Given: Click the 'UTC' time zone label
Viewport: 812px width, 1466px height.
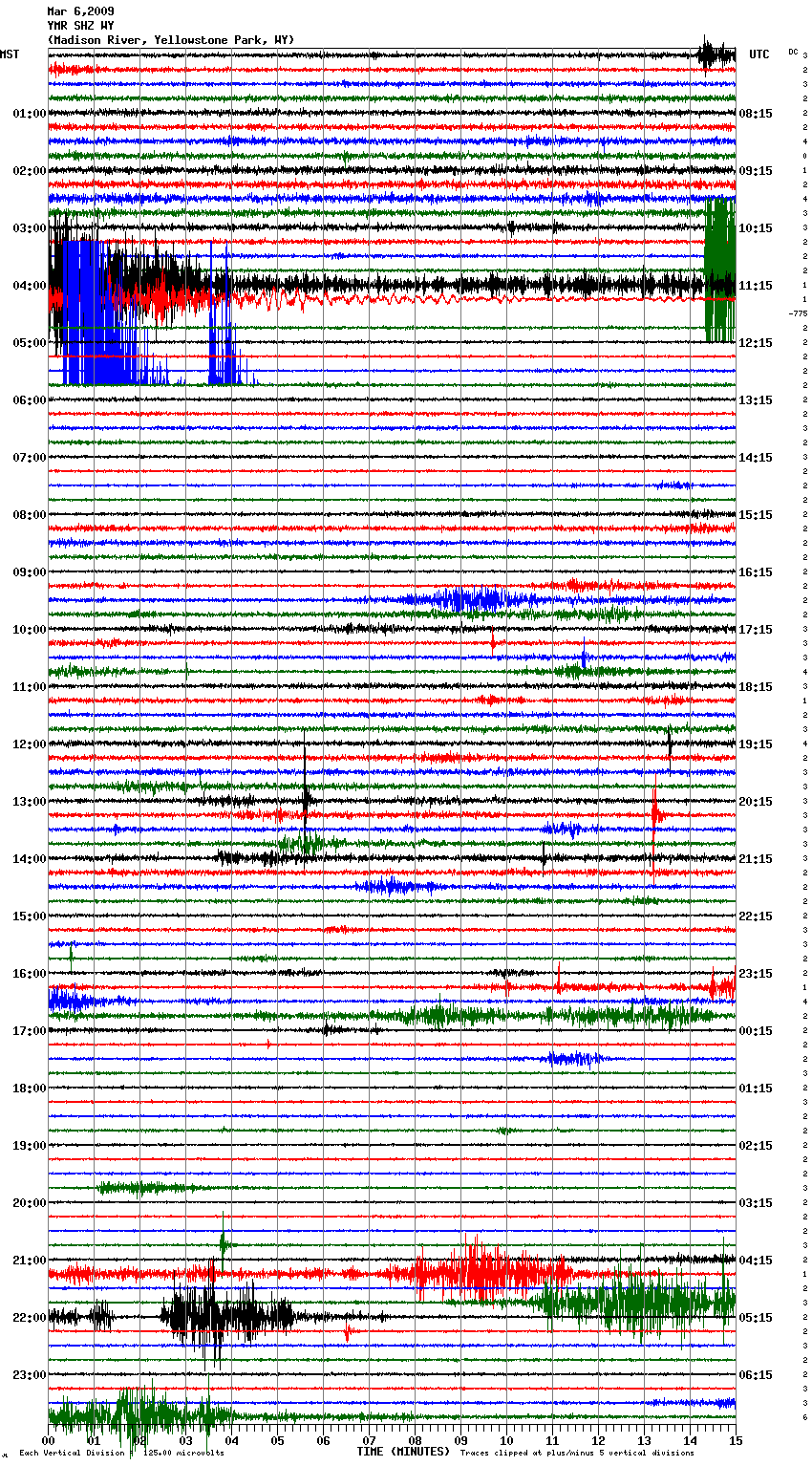Looking at the screenshot, I should [759, 54].
